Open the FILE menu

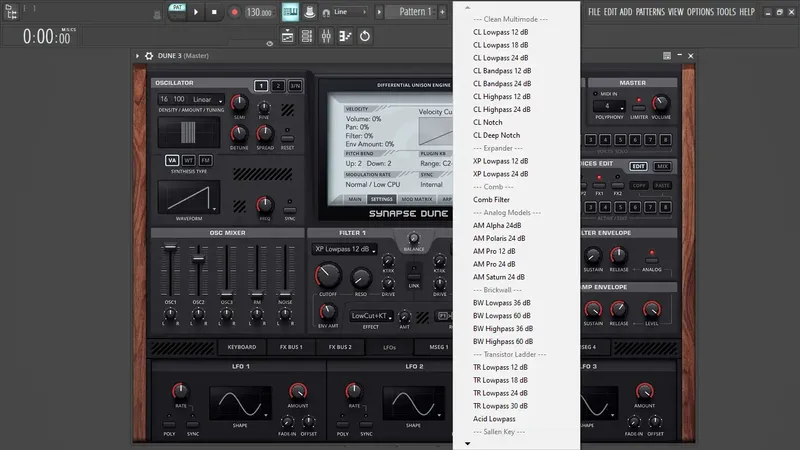point(594,12)
